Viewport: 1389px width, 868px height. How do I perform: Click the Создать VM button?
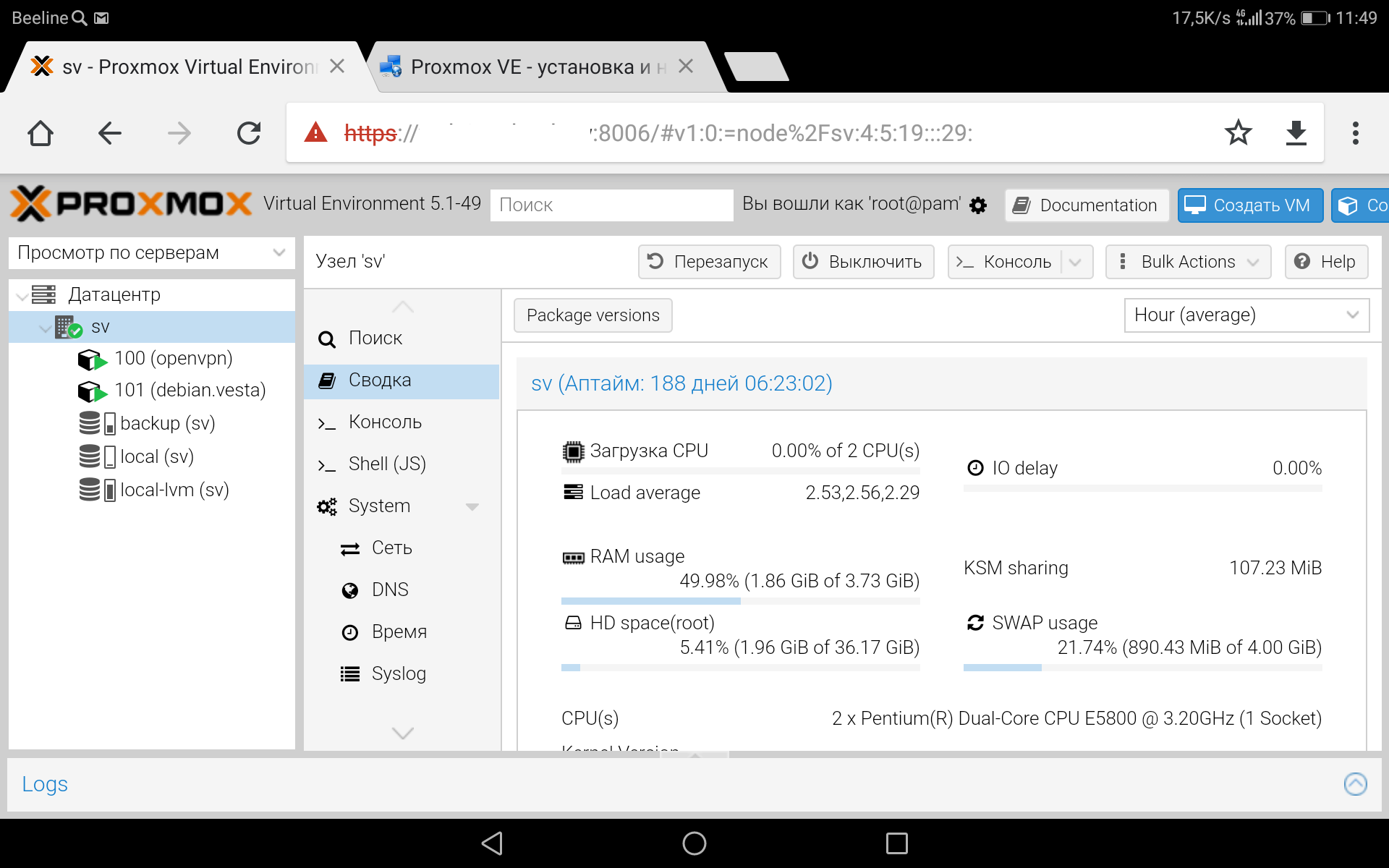point(1250,205)
